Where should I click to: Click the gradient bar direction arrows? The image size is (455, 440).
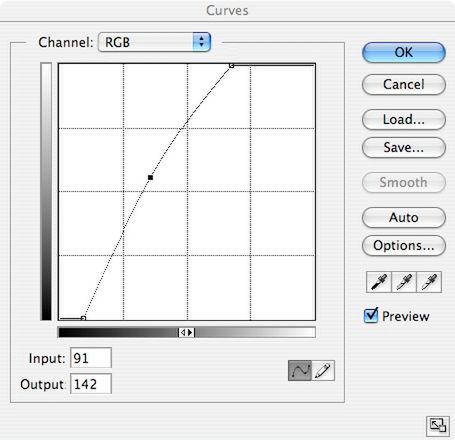[186, 332]
